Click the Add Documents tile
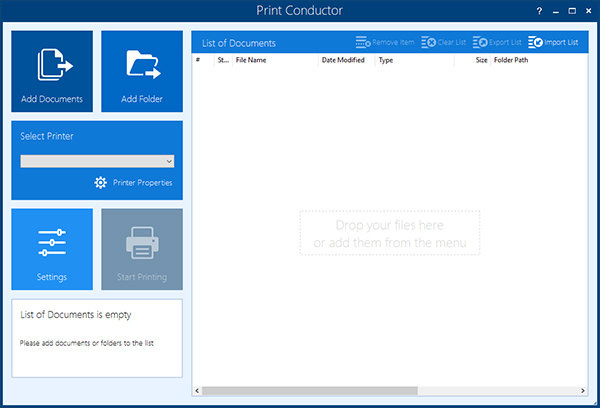The height and width of the screenshot is (408, 600). [x=52, y=71]
